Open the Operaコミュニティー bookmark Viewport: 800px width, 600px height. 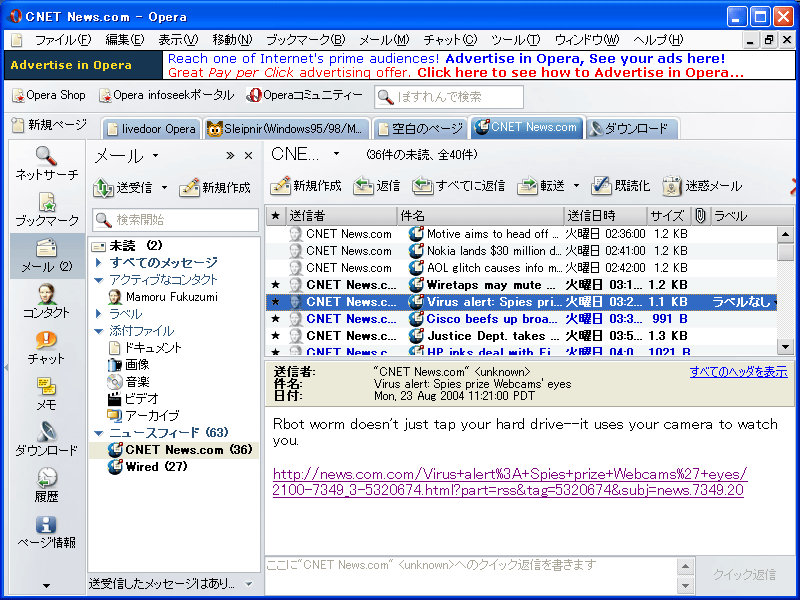tap(304, 95)
